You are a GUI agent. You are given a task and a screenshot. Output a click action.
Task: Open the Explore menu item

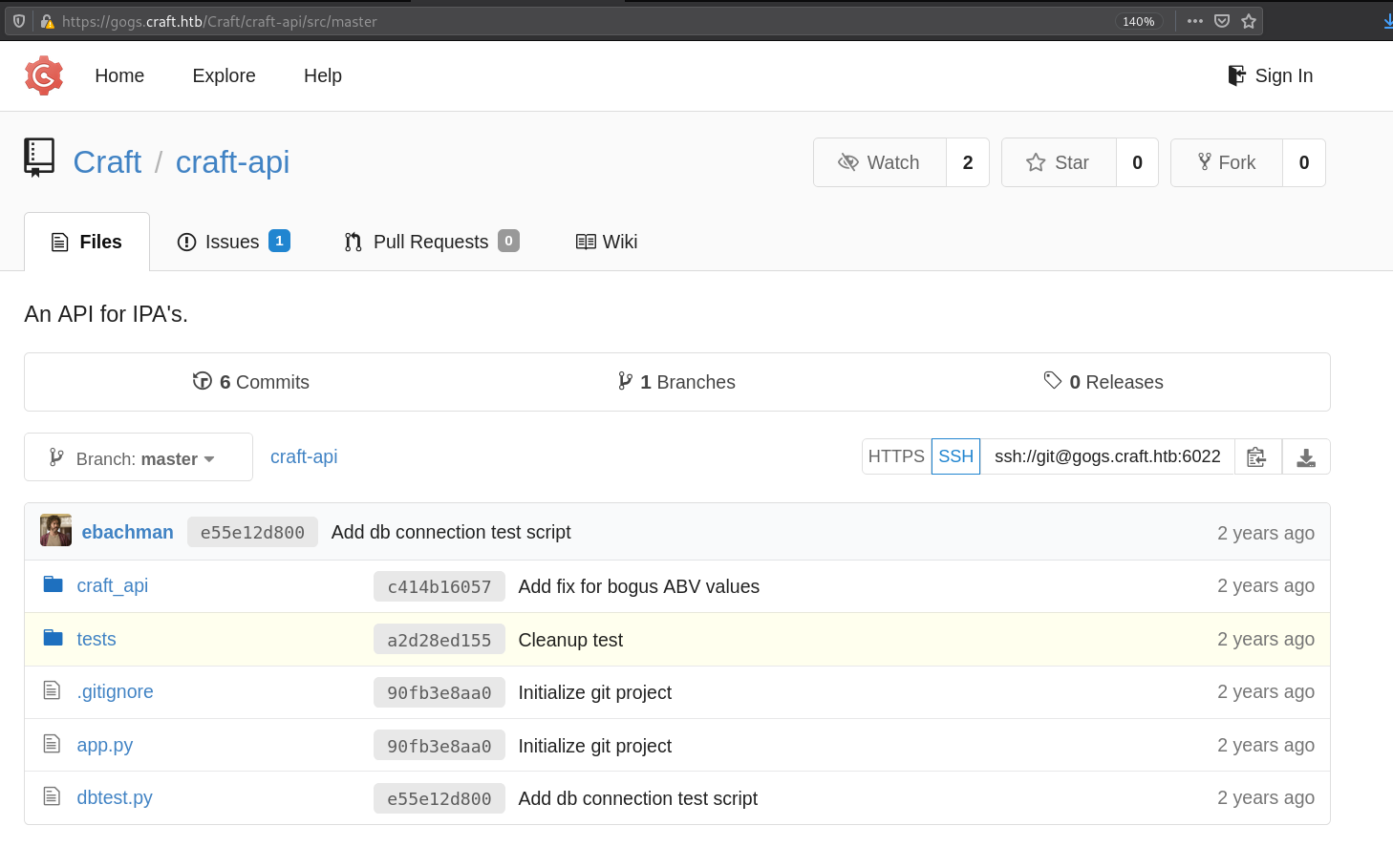pyautogui.click(x=224, y=75)
